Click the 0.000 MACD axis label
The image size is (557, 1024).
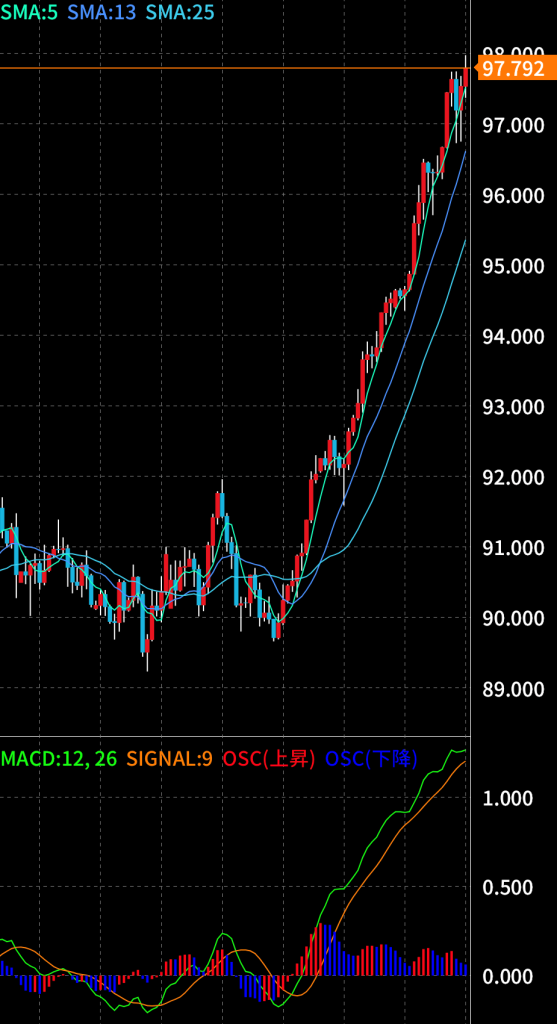click(507, 977)
